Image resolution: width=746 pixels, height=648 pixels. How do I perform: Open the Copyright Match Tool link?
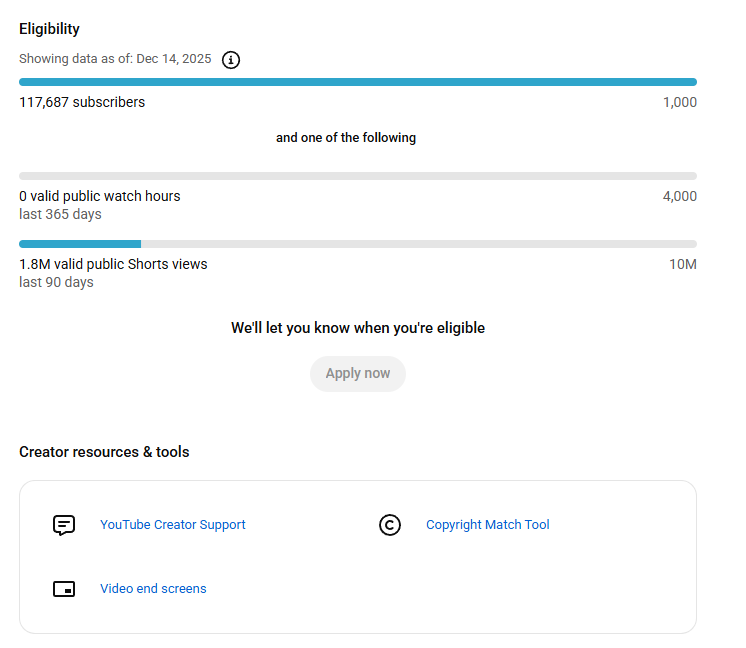pos(487,525)
